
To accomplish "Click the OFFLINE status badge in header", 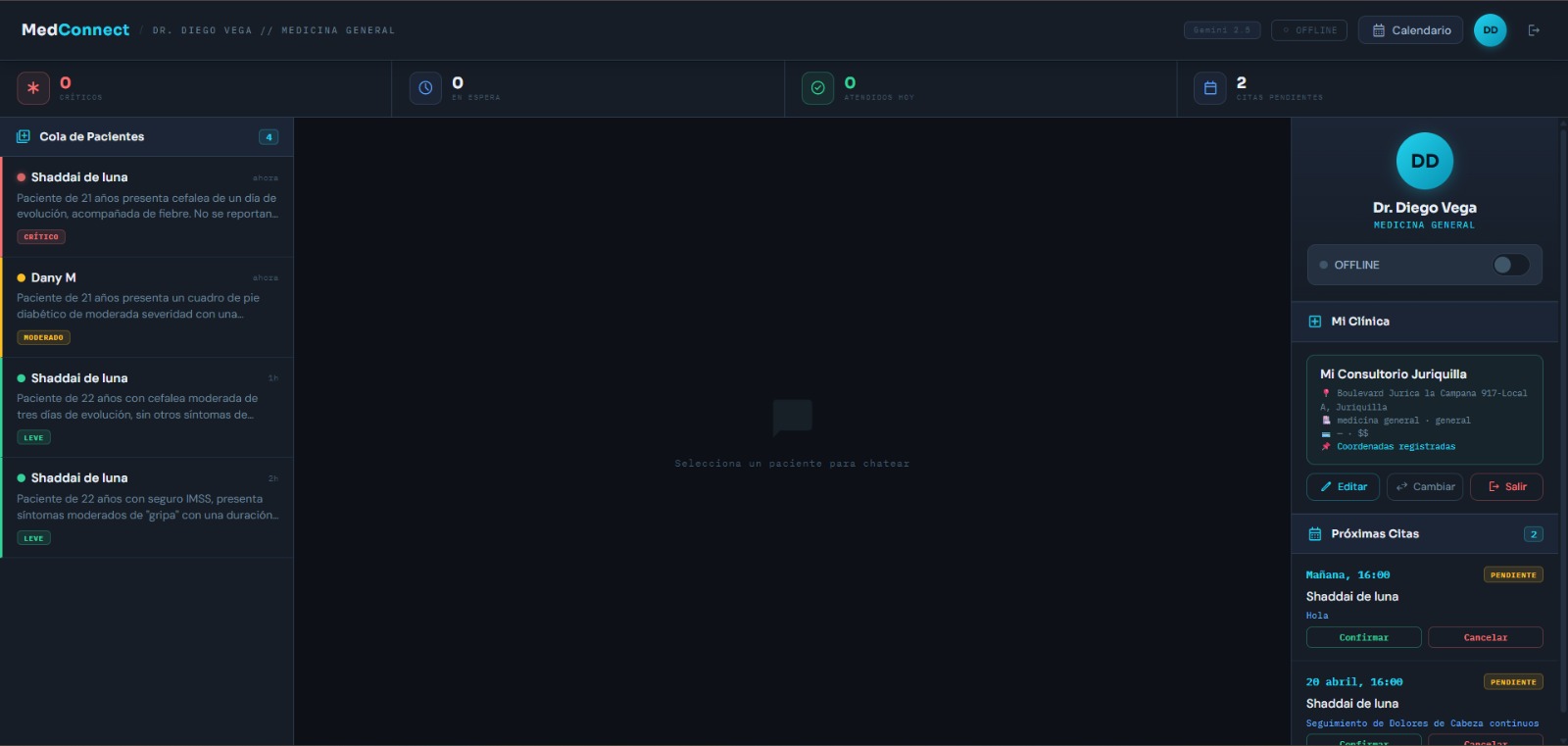I will pyautogui.click(x=1309, y=30).
